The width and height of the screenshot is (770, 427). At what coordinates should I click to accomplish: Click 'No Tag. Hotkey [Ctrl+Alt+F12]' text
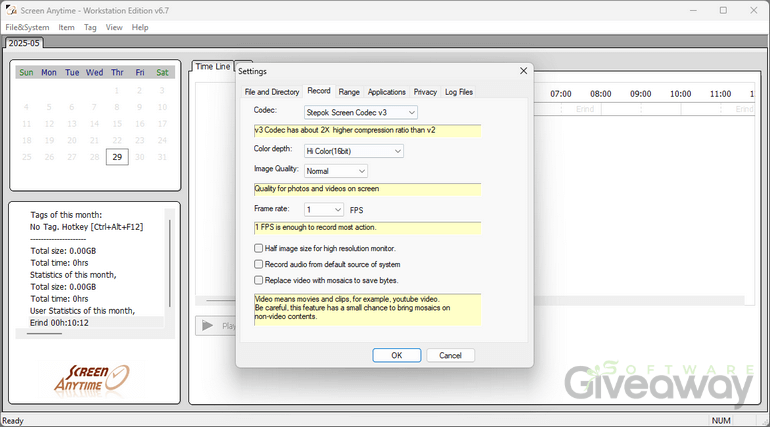[86, 227]
